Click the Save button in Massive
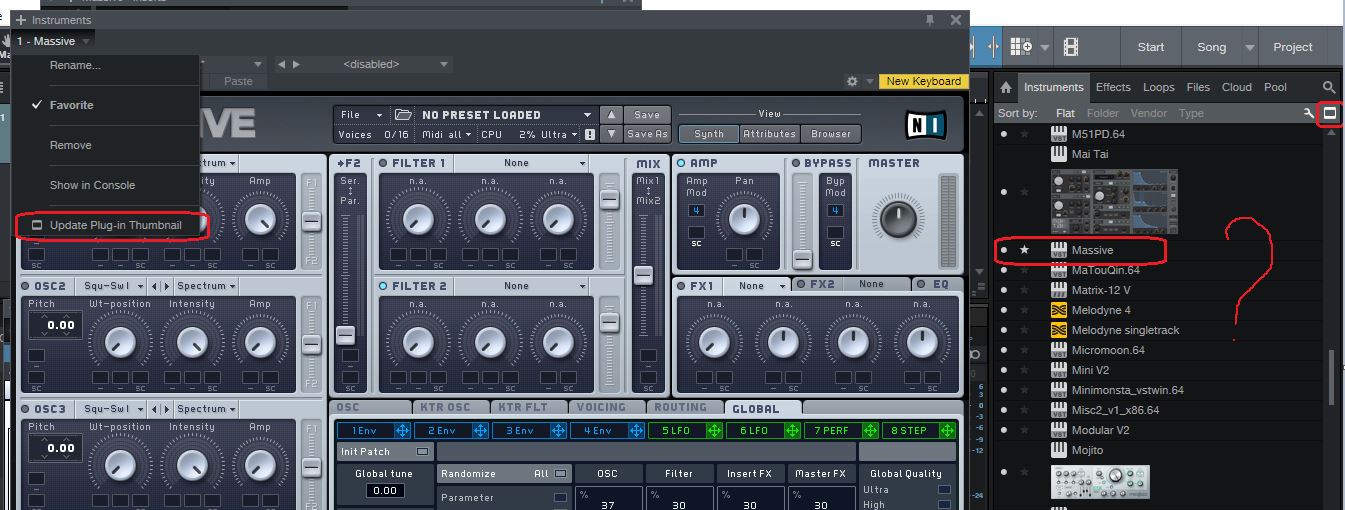This screenshot has height=510, width=1345. (x=647, y=115)
